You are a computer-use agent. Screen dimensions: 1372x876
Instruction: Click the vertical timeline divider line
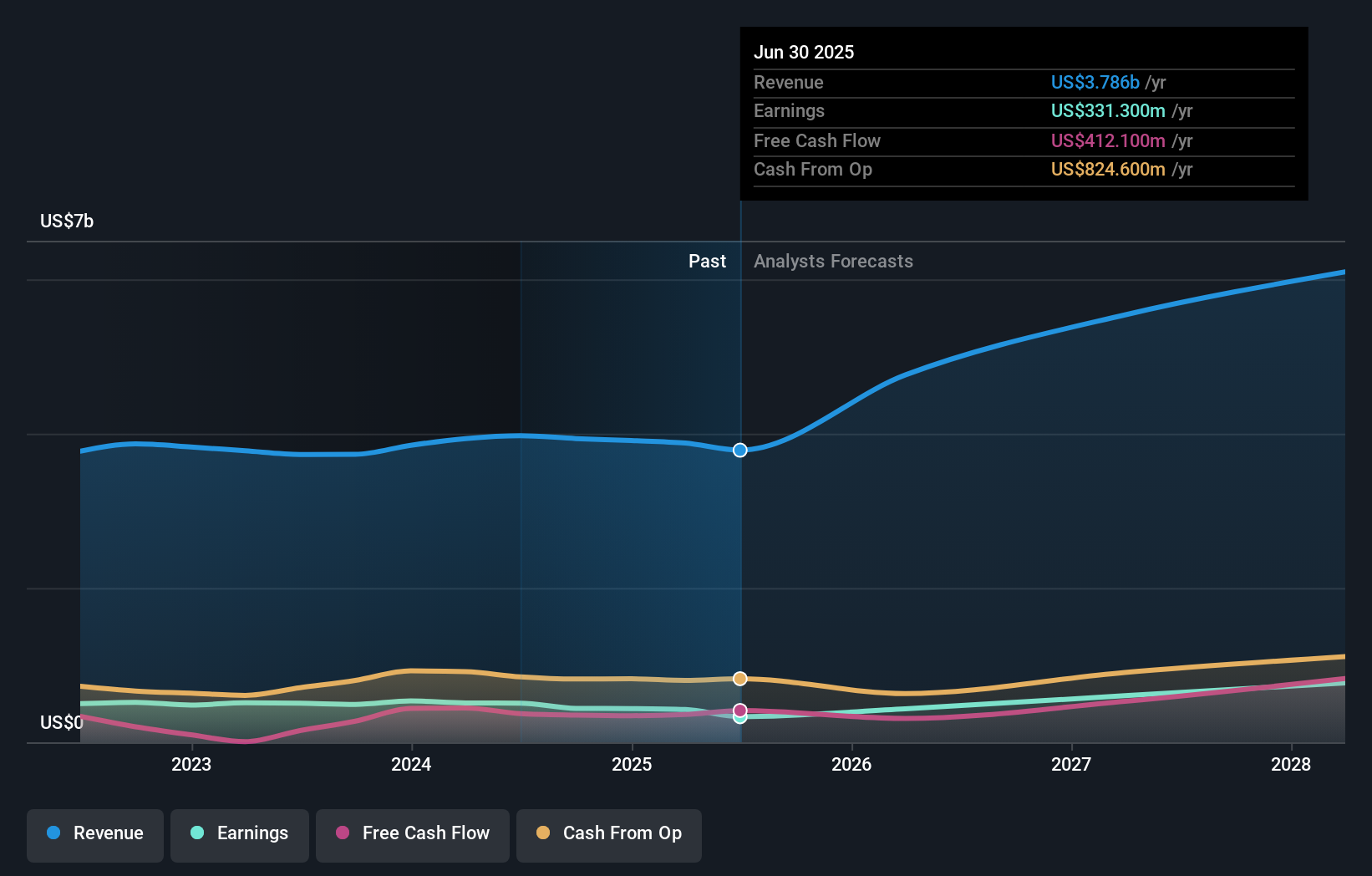click(739, 502)
